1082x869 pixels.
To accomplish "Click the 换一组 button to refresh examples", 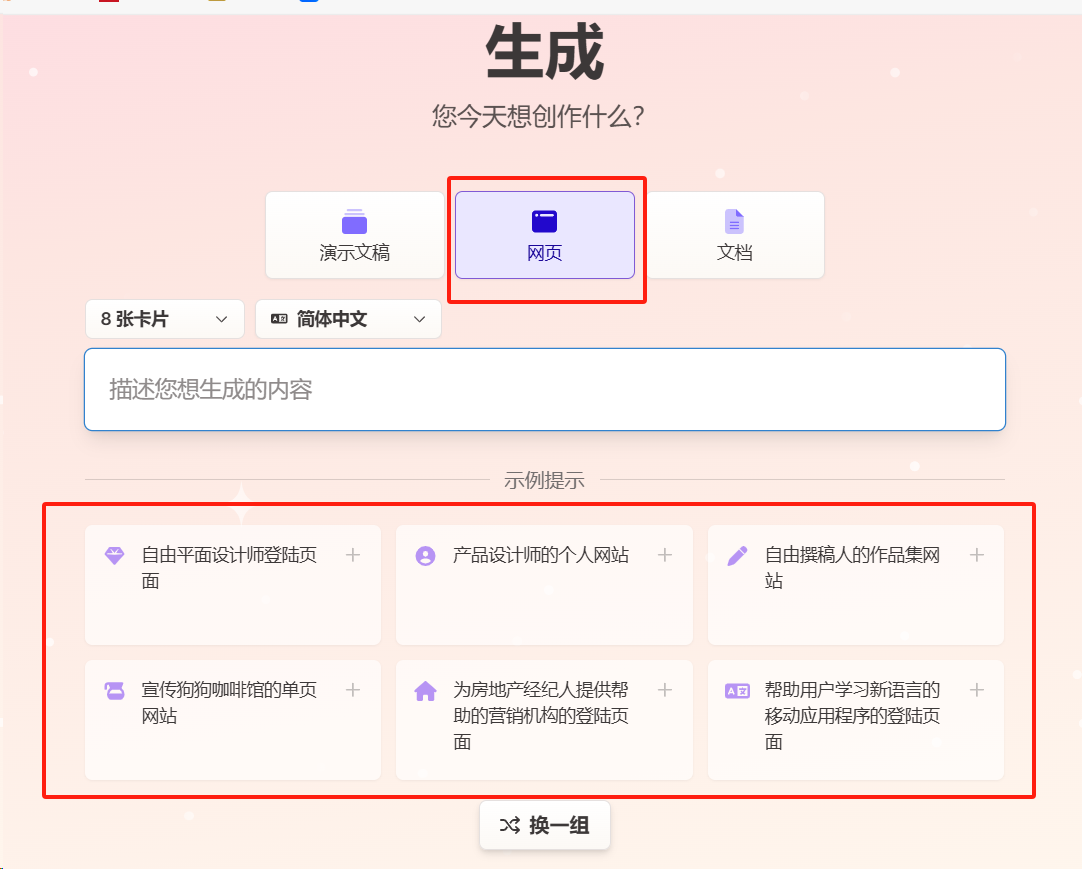I will click(544, 825).
